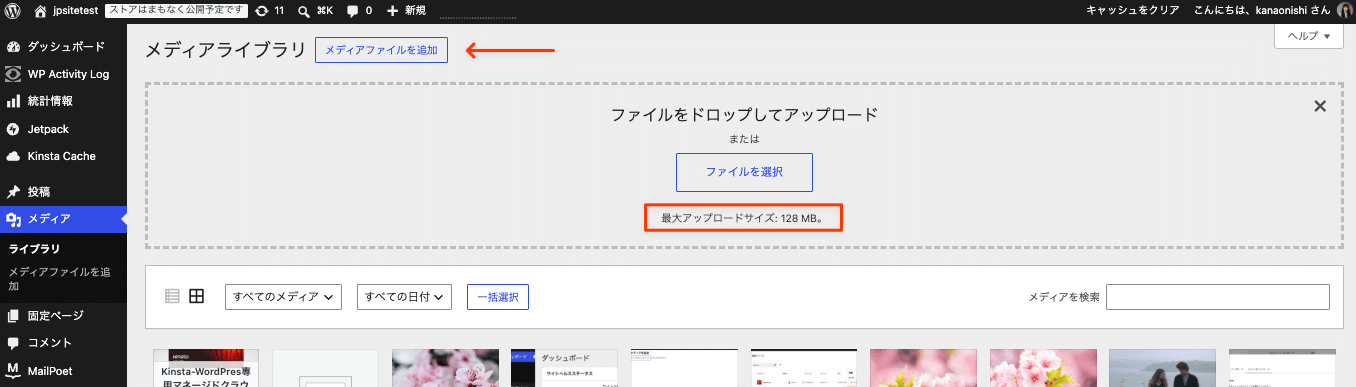This screenshot has height=387, width=1356.
Task: Click the 一括選択 bulk select button
Action: pos(497,297)
